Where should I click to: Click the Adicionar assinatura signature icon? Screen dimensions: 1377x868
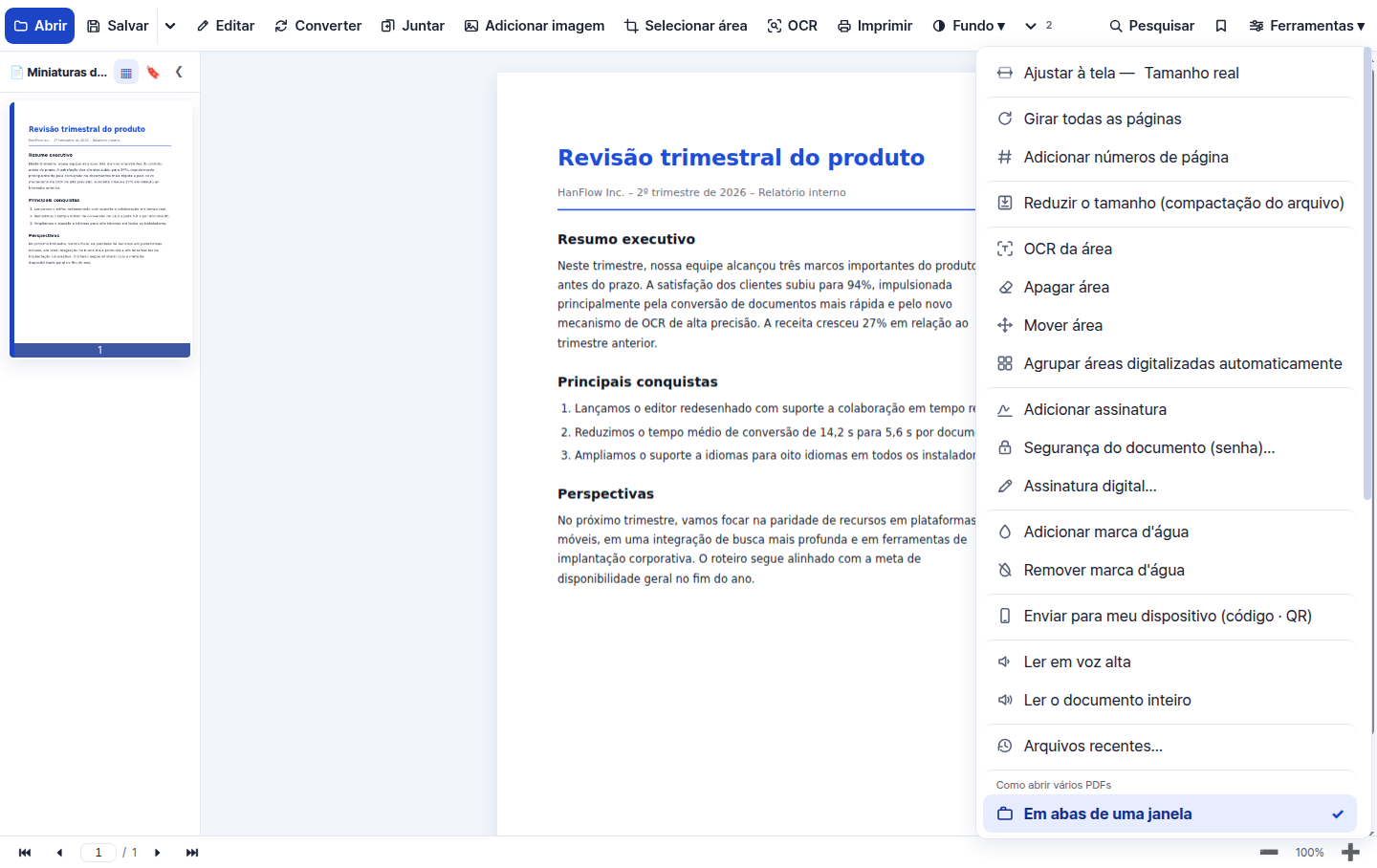click(x=1005, y=409)
